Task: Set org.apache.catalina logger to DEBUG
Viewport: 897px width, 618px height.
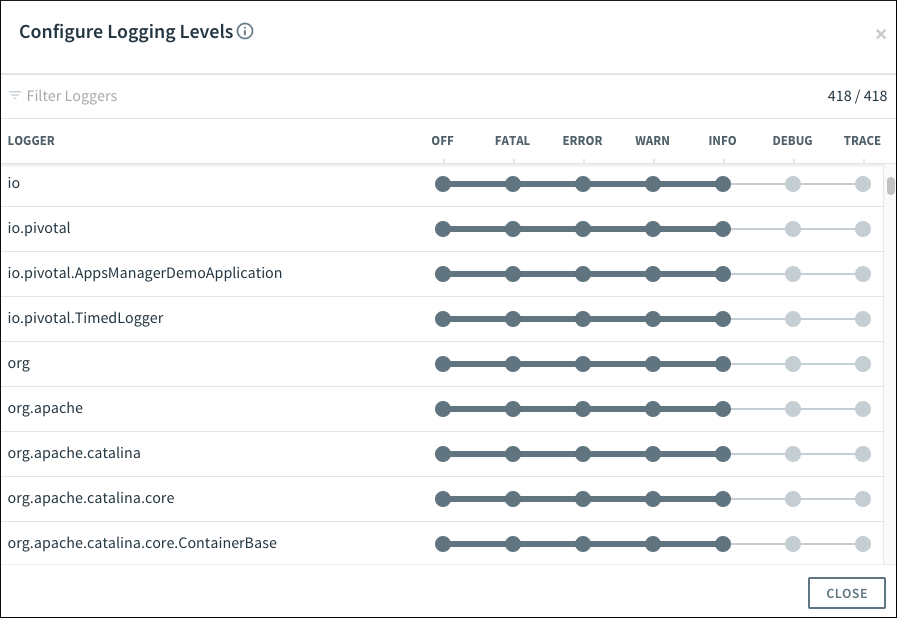Action: (793, 454)
